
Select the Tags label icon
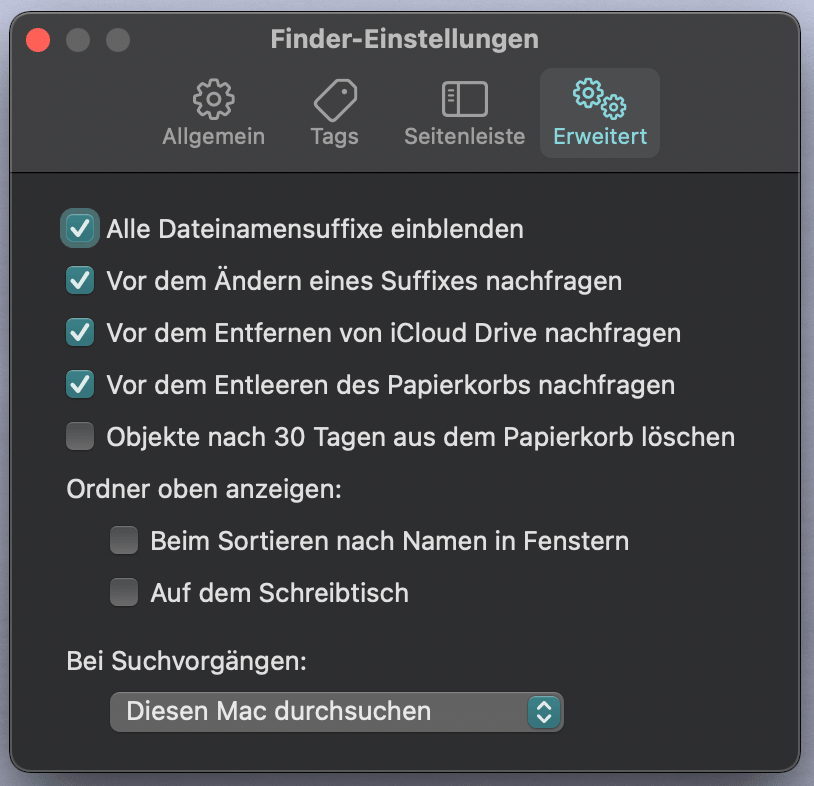click(x=335, y=100)
